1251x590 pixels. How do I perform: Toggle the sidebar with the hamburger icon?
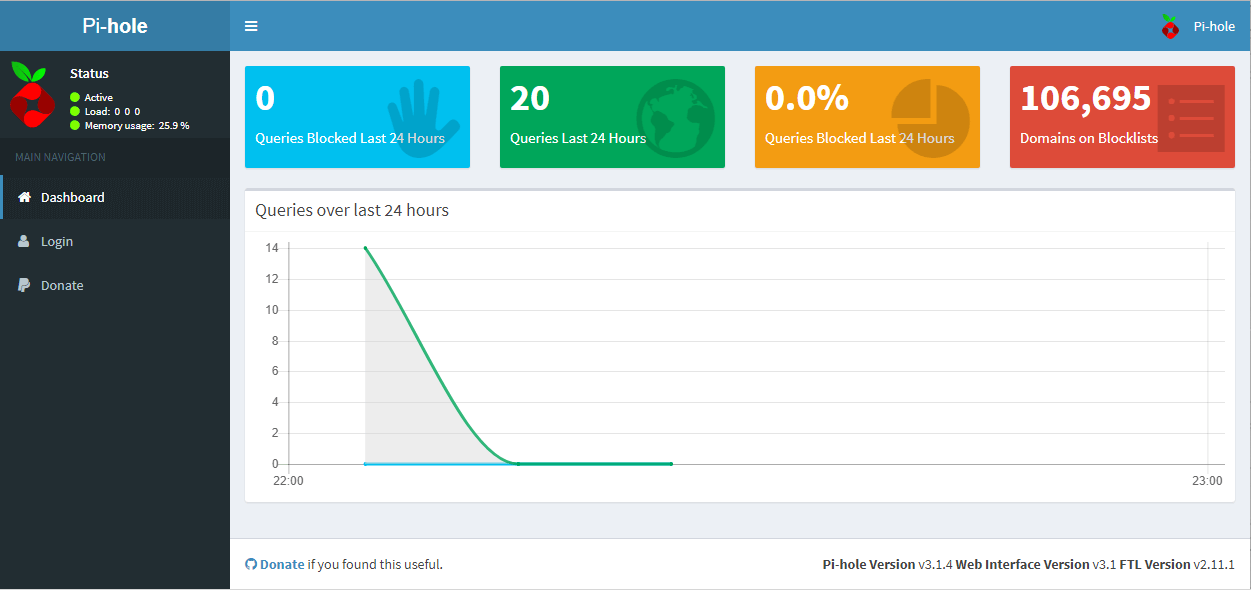click(x=251, y=26)
